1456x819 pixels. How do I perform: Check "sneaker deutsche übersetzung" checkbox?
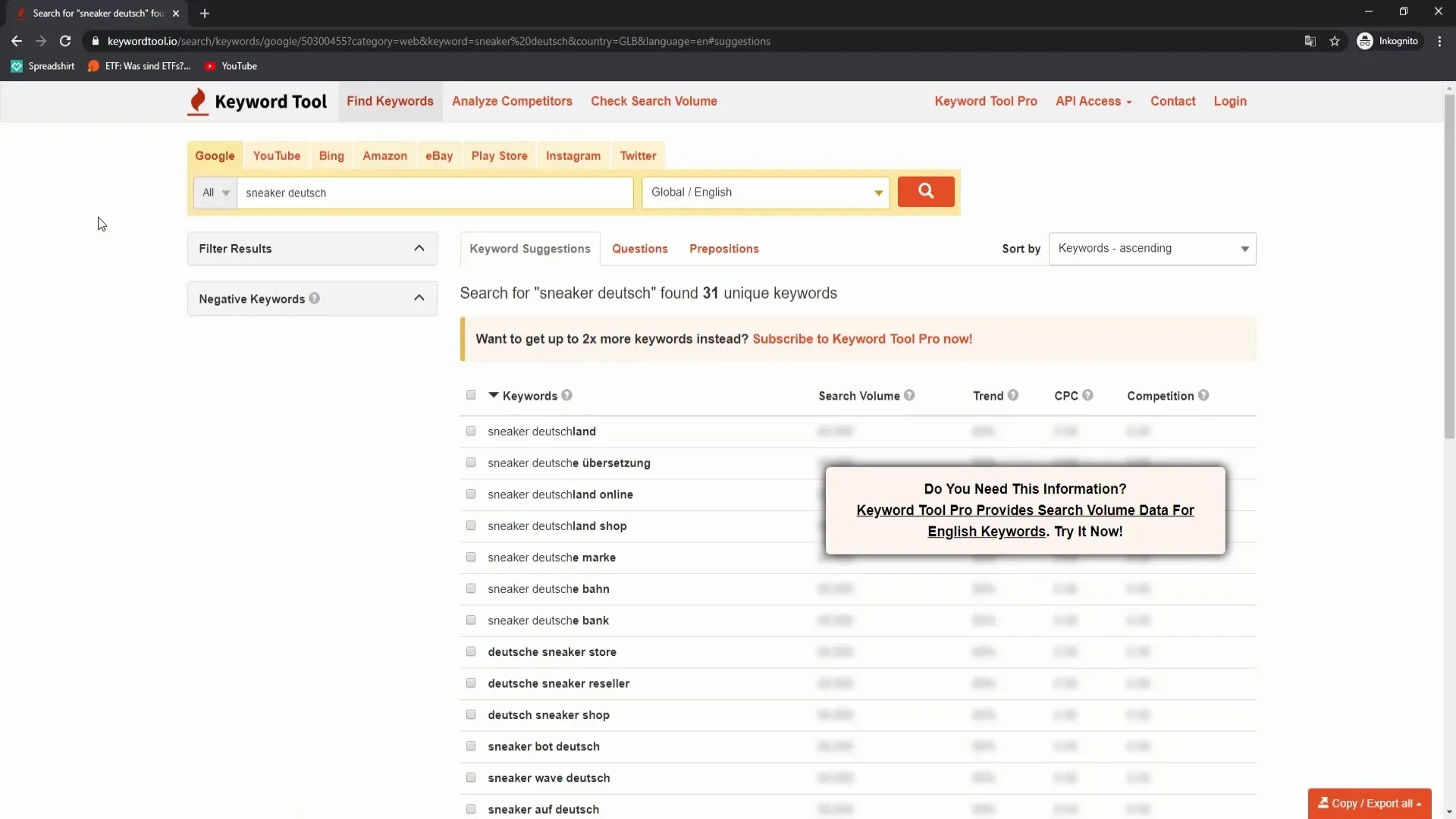pos(471,463)
